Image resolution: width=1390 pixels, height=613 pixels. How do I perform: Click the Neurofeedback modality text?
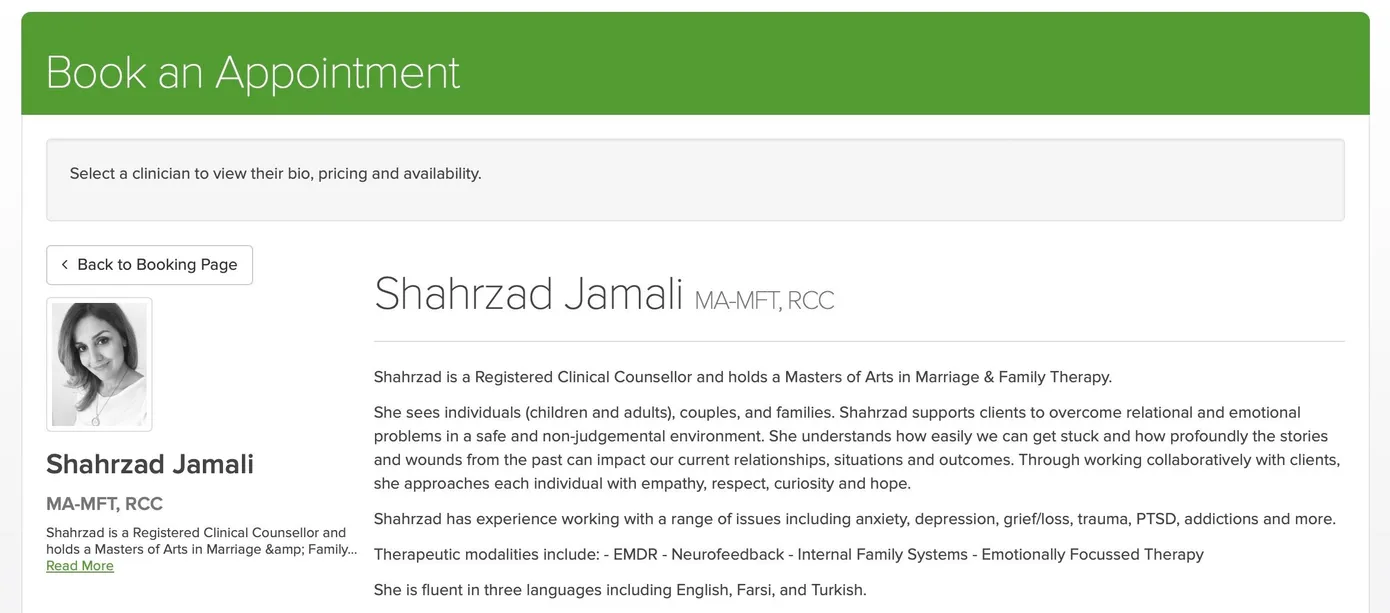click(x=728, y=554)
